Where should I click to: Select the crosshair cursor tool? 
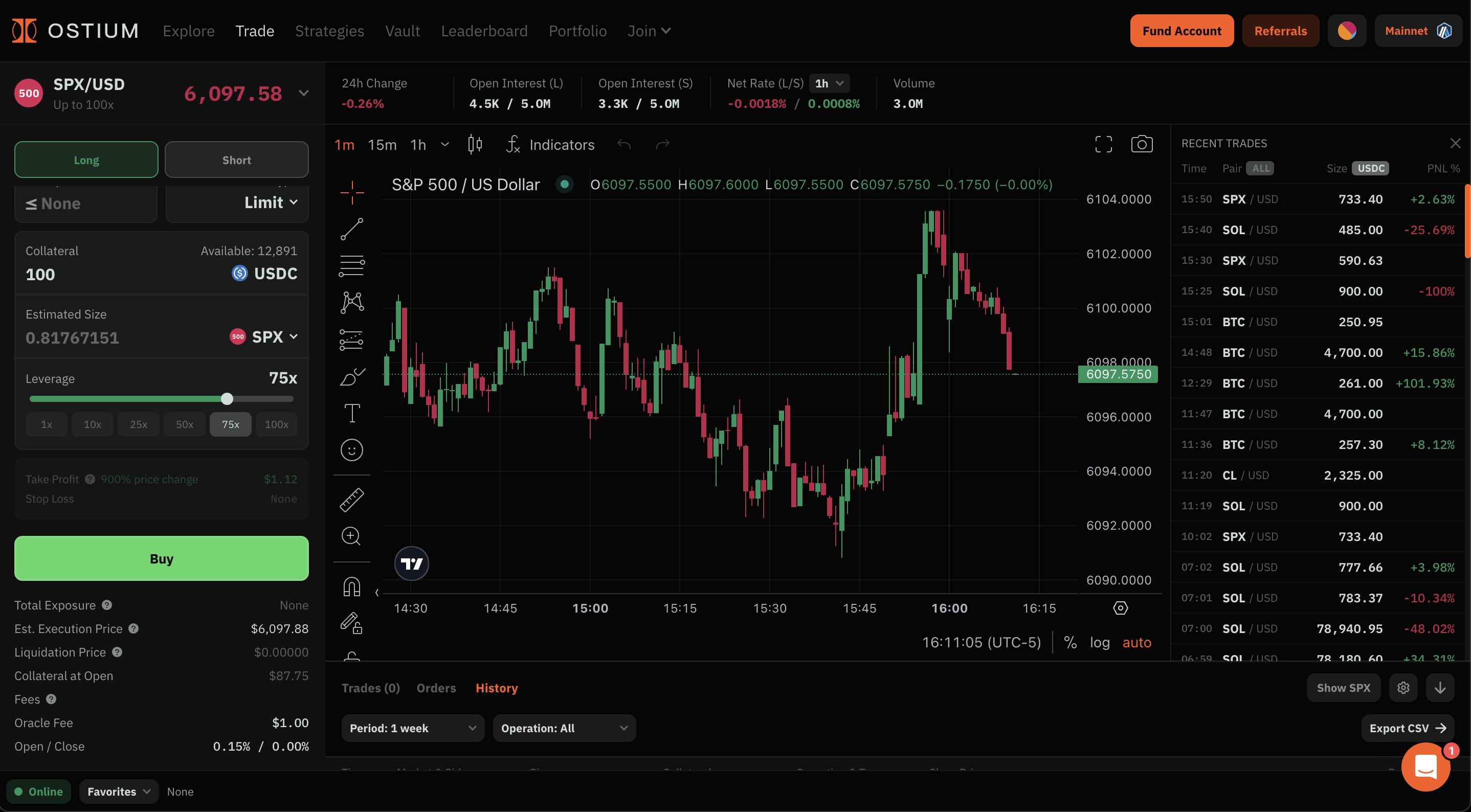352,192
